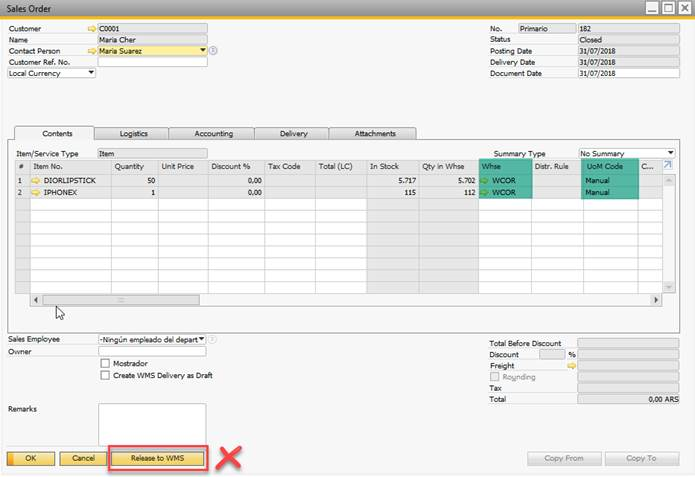The height and width of the screenshot is (477, 695).
Task: Click the link arrow beside customer code C0001
Action: 92,29
